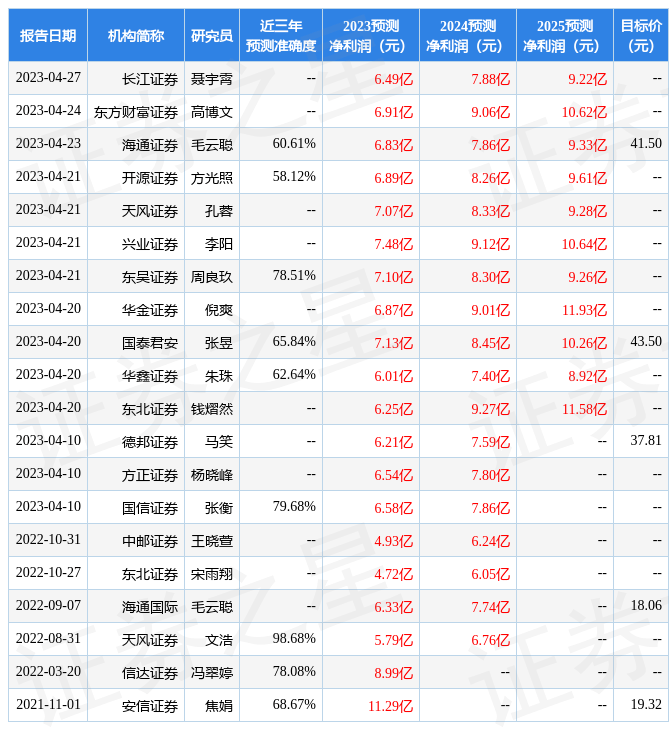Click the 2023预测净利润 column header
This screenshot has width=669, height=730.
point(371,35)
